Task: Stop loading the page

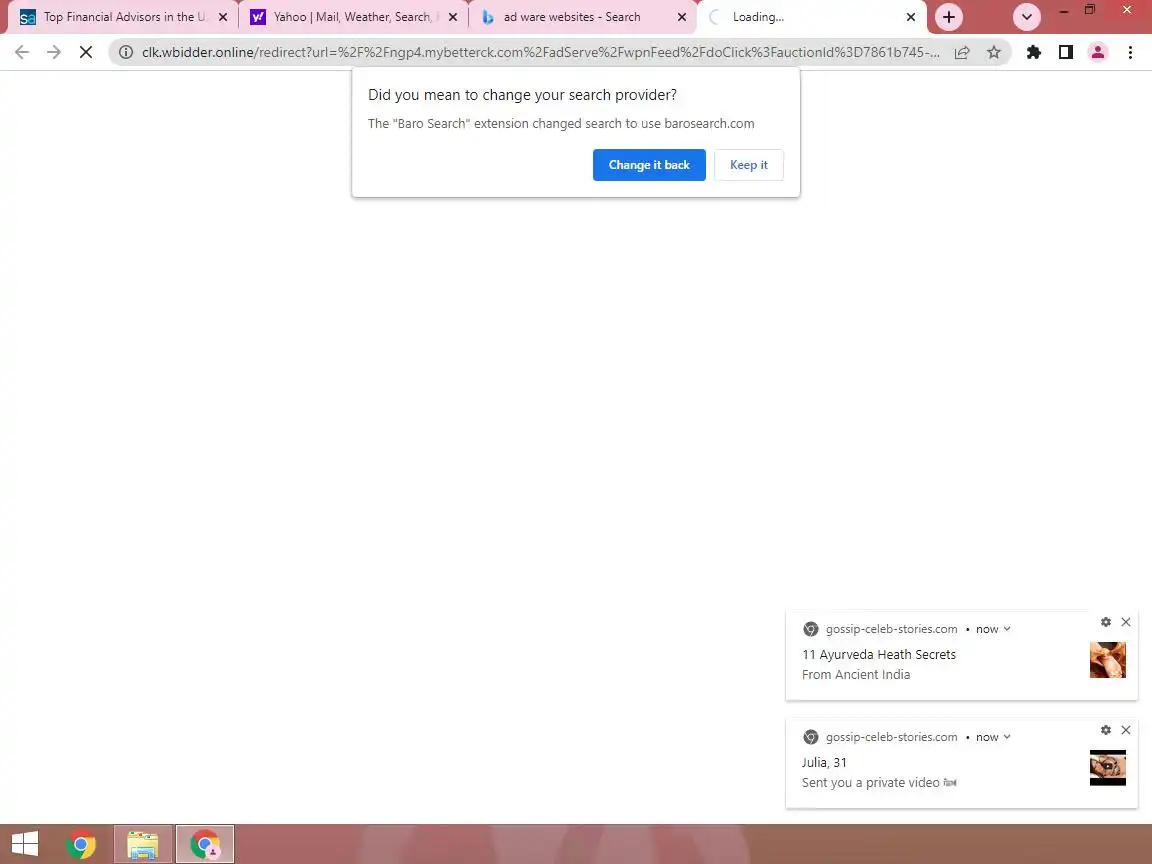Action: pyautogui.click(x=86, y=52)
